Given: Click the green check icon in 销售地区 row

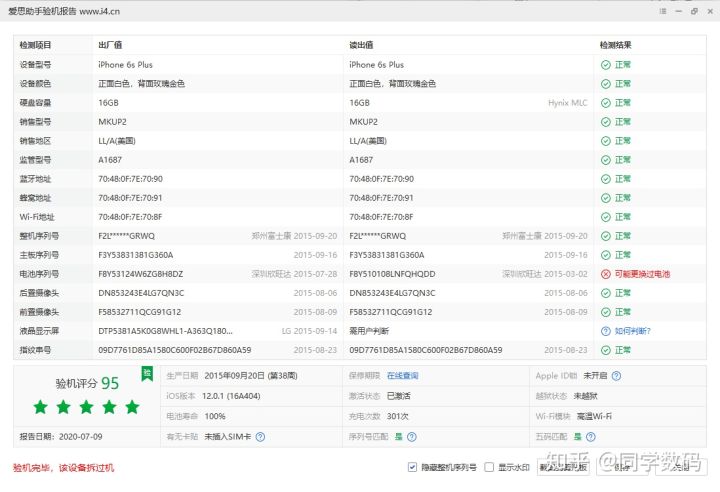Looking at the screenshot, I should [606, 141].
